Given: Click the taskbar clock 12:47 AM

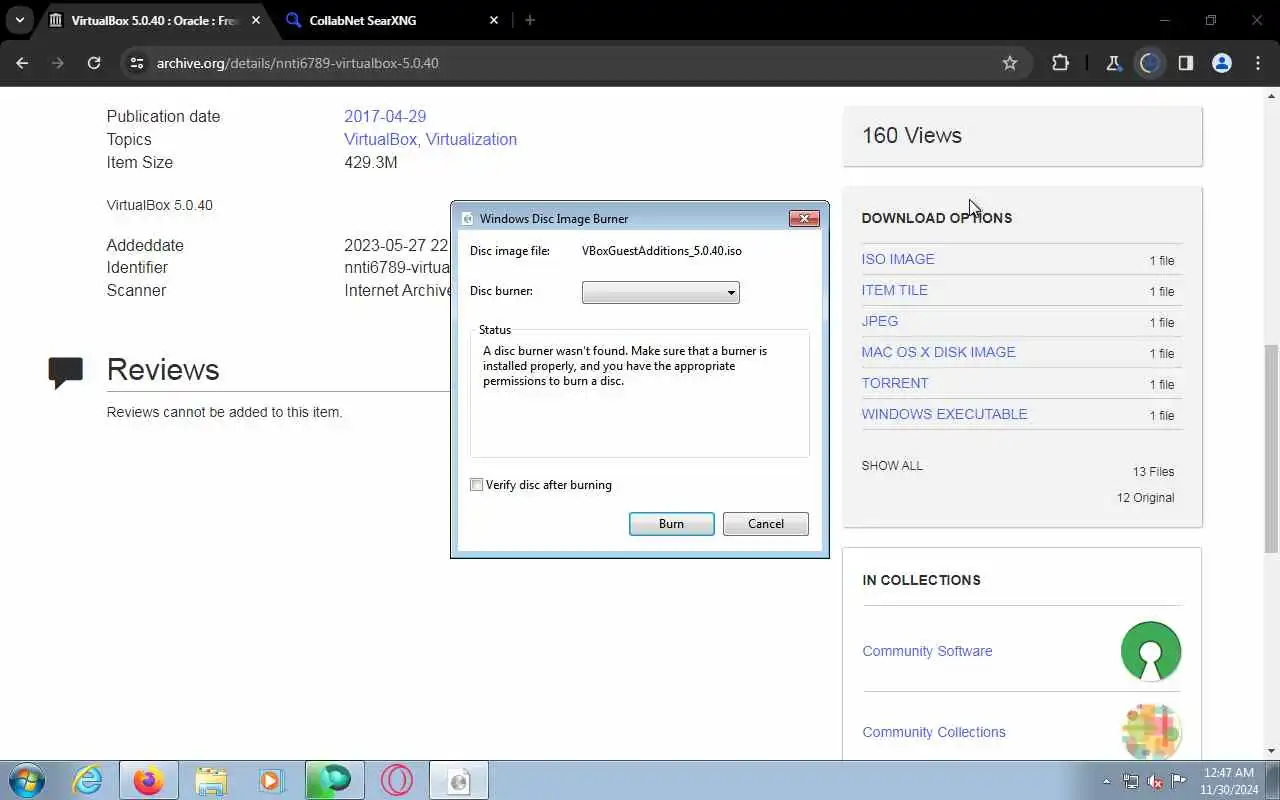Looking at the screenshot, I should click(x=1229, y=773).
